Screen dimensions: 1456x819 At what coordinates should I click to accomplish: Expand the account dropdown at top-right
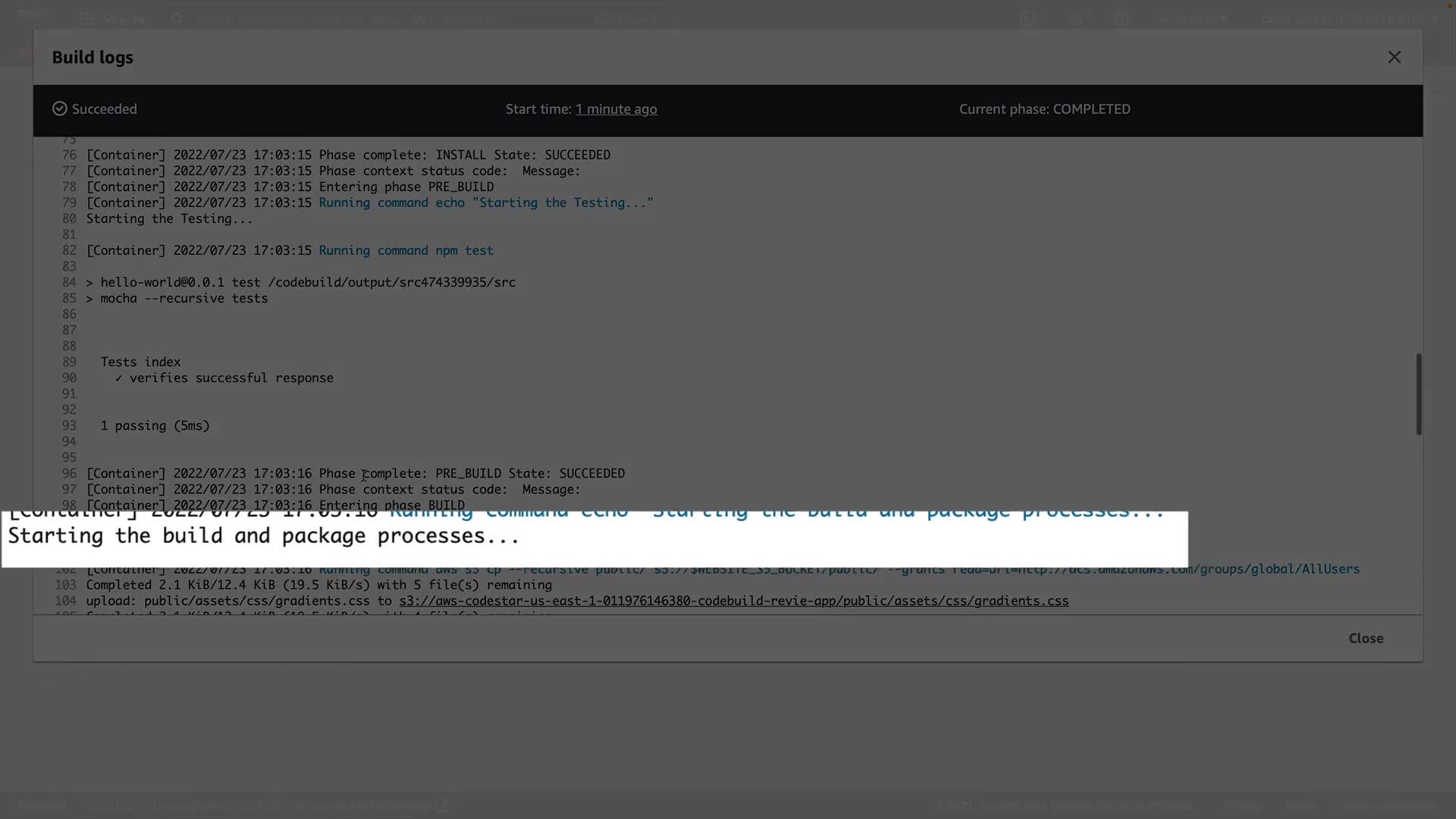(1350, 19)
